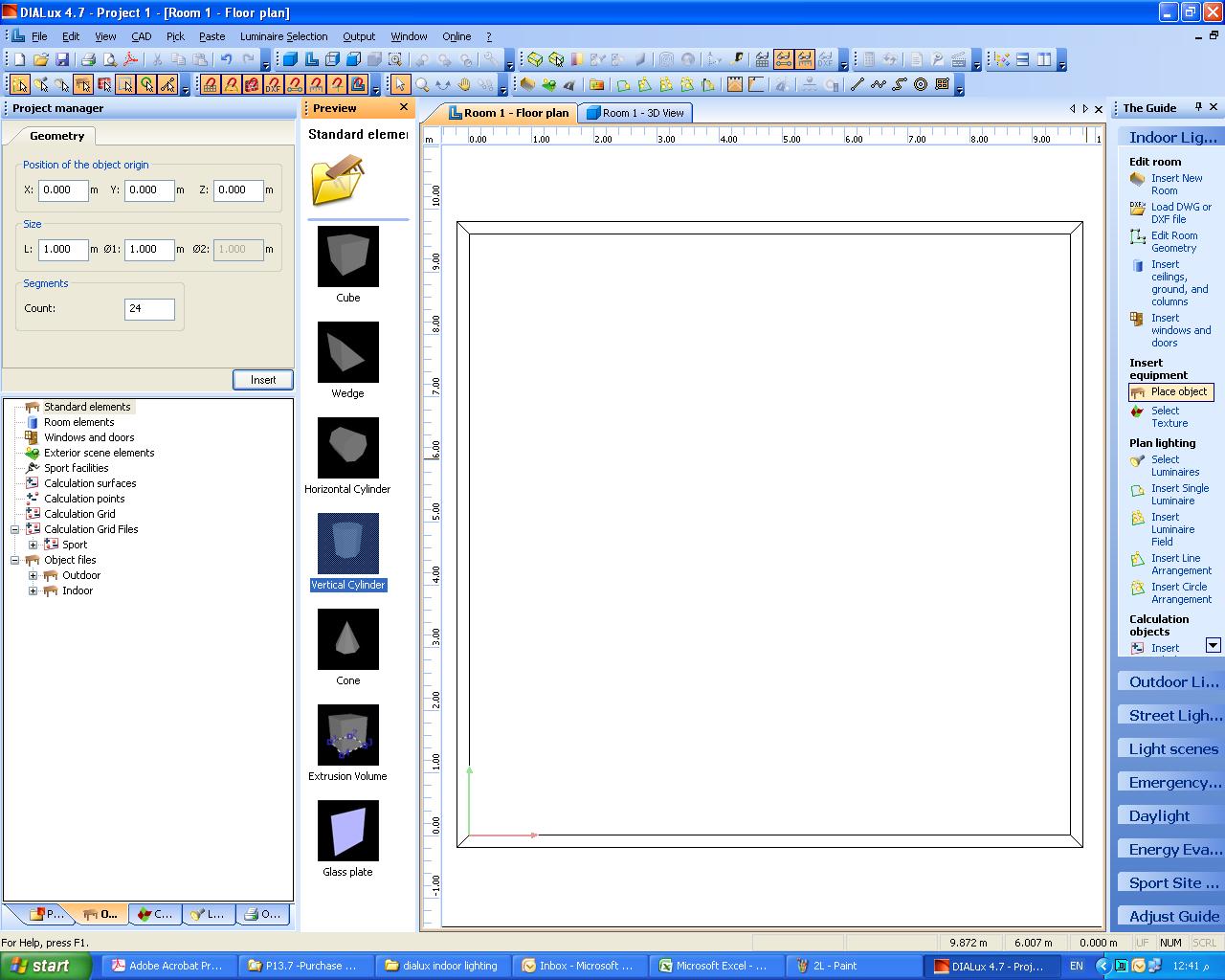Viewport: 1225px width, 980px height.
Task: Select the Insert Single Luminaire guide icon
Action: (x=1138, y=490)
